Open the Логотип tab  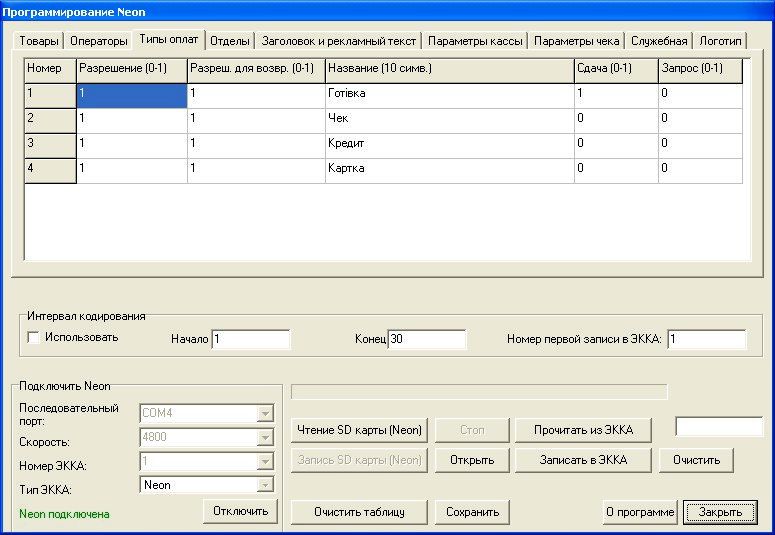(x=721, y=41)
